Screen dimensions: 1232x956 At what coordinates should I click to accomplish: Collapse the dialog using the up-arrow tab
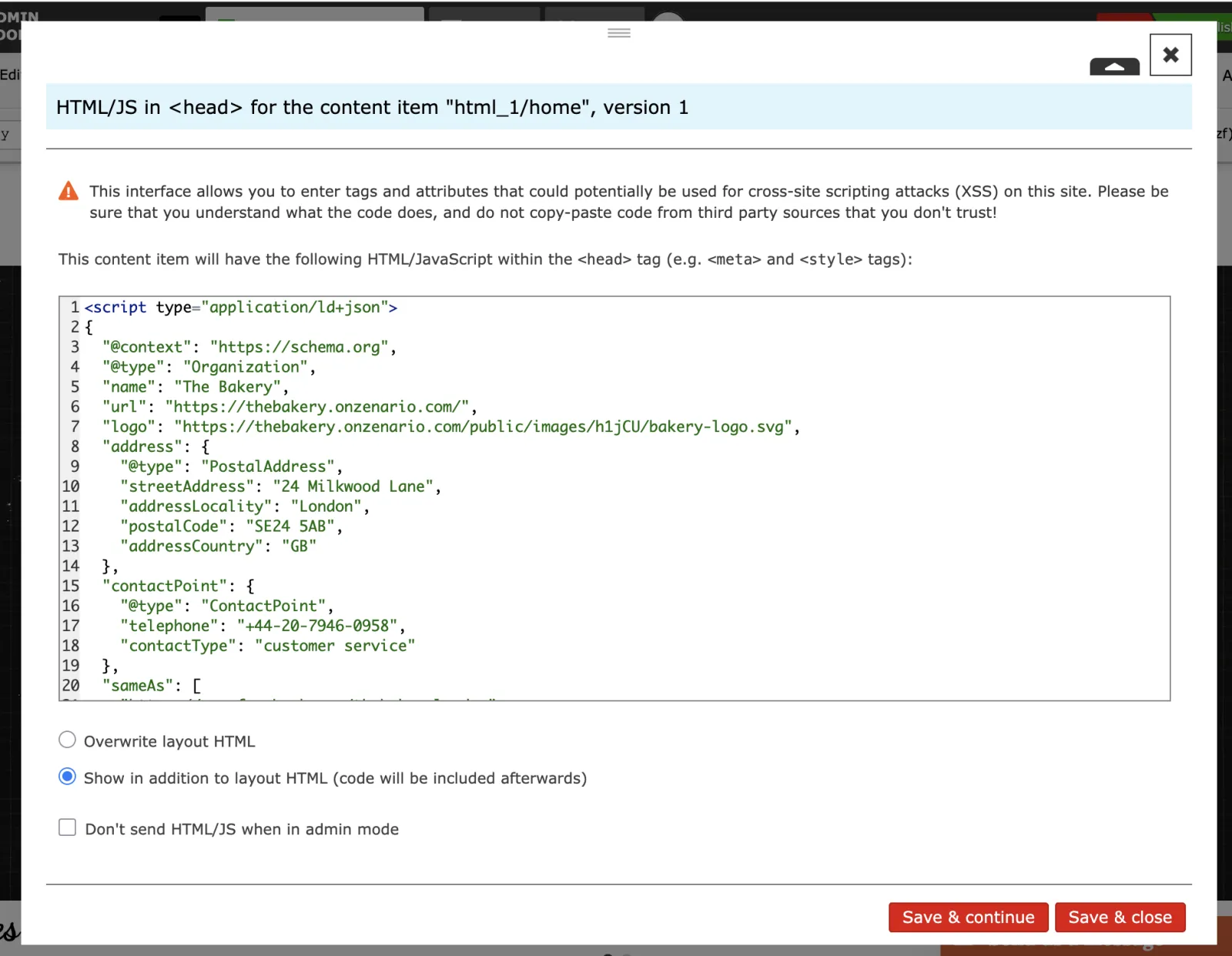tap(1114, 67)
